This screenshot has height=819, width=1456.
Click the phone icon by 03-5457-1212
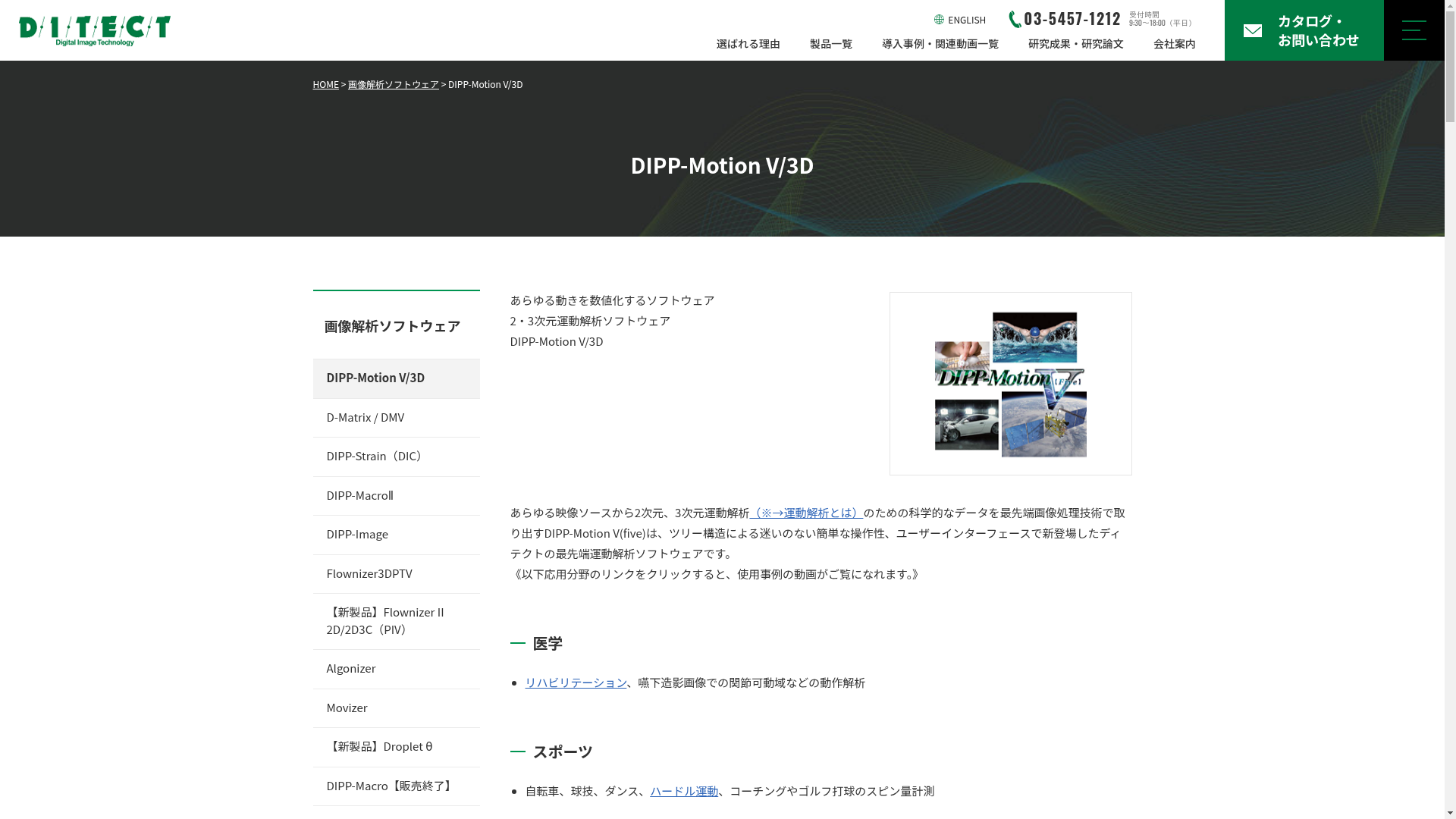click(x=1015, y=20)
